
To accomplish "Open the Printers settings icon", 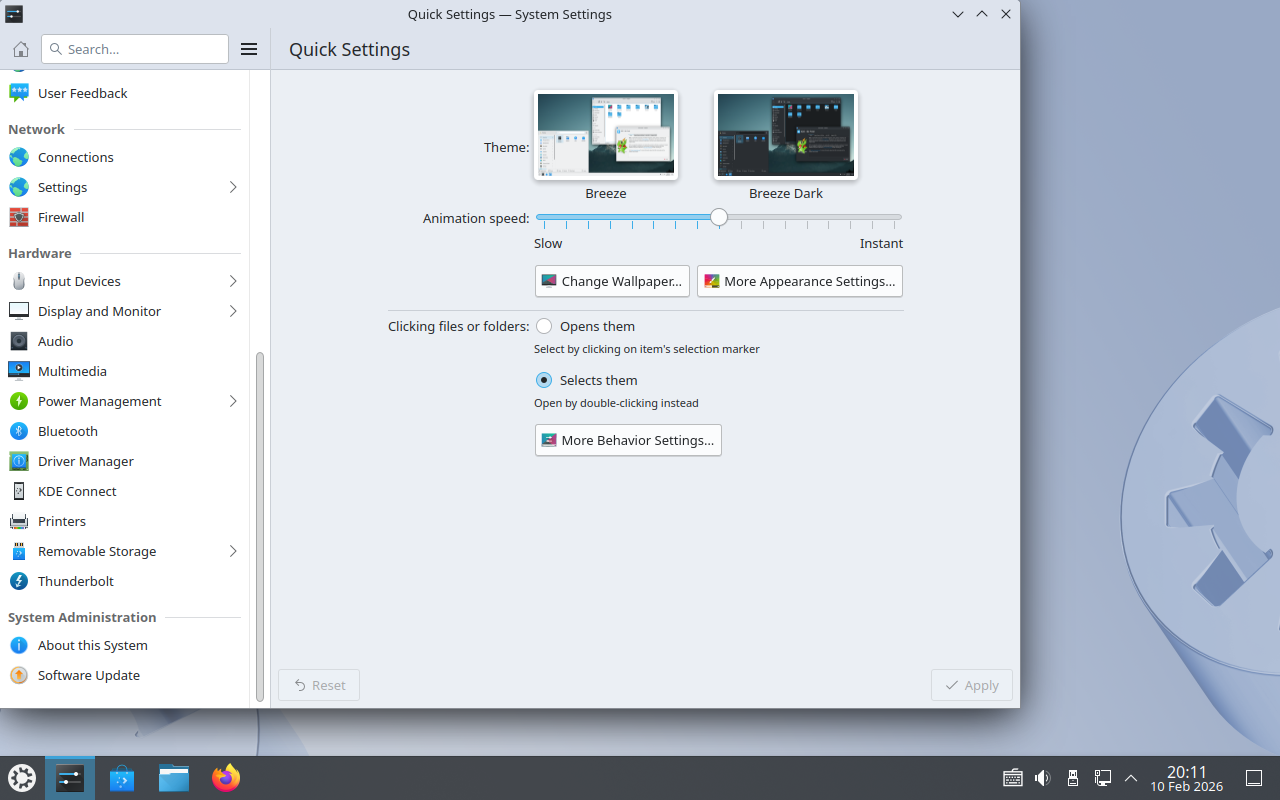I will point(19,521).
